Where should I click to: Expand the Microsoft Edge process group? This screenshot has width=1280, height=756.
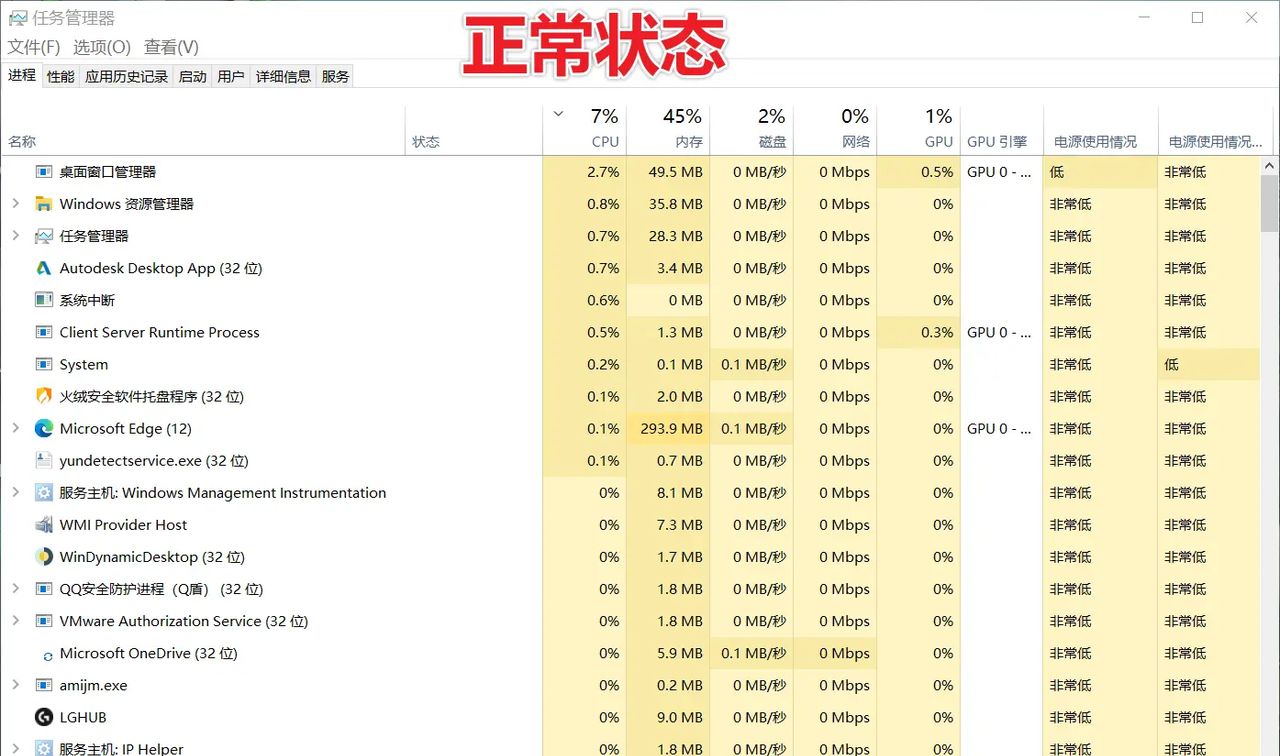pos(15,428)
